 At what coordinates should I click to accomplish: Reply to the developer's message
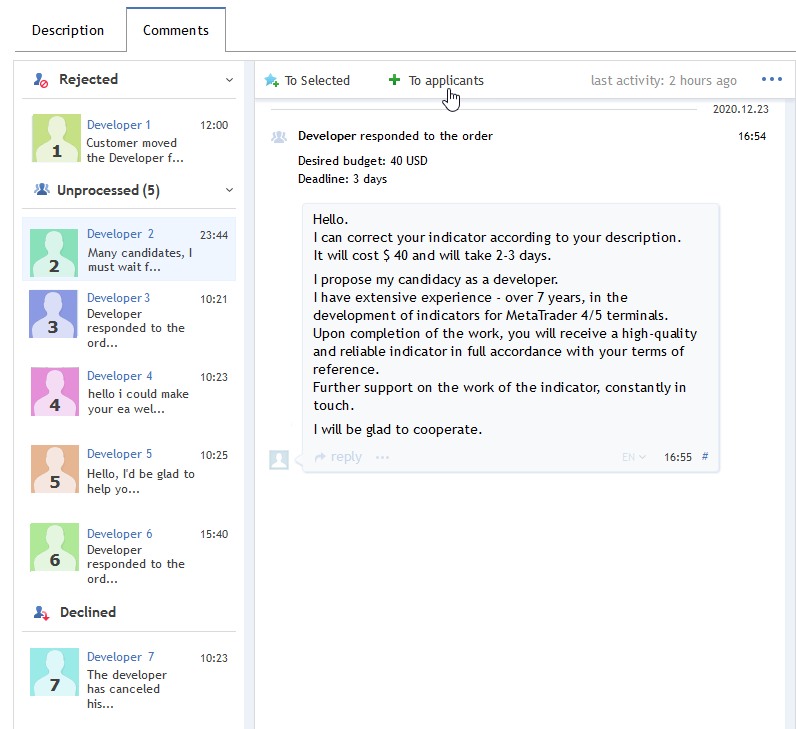pos(346,457)
